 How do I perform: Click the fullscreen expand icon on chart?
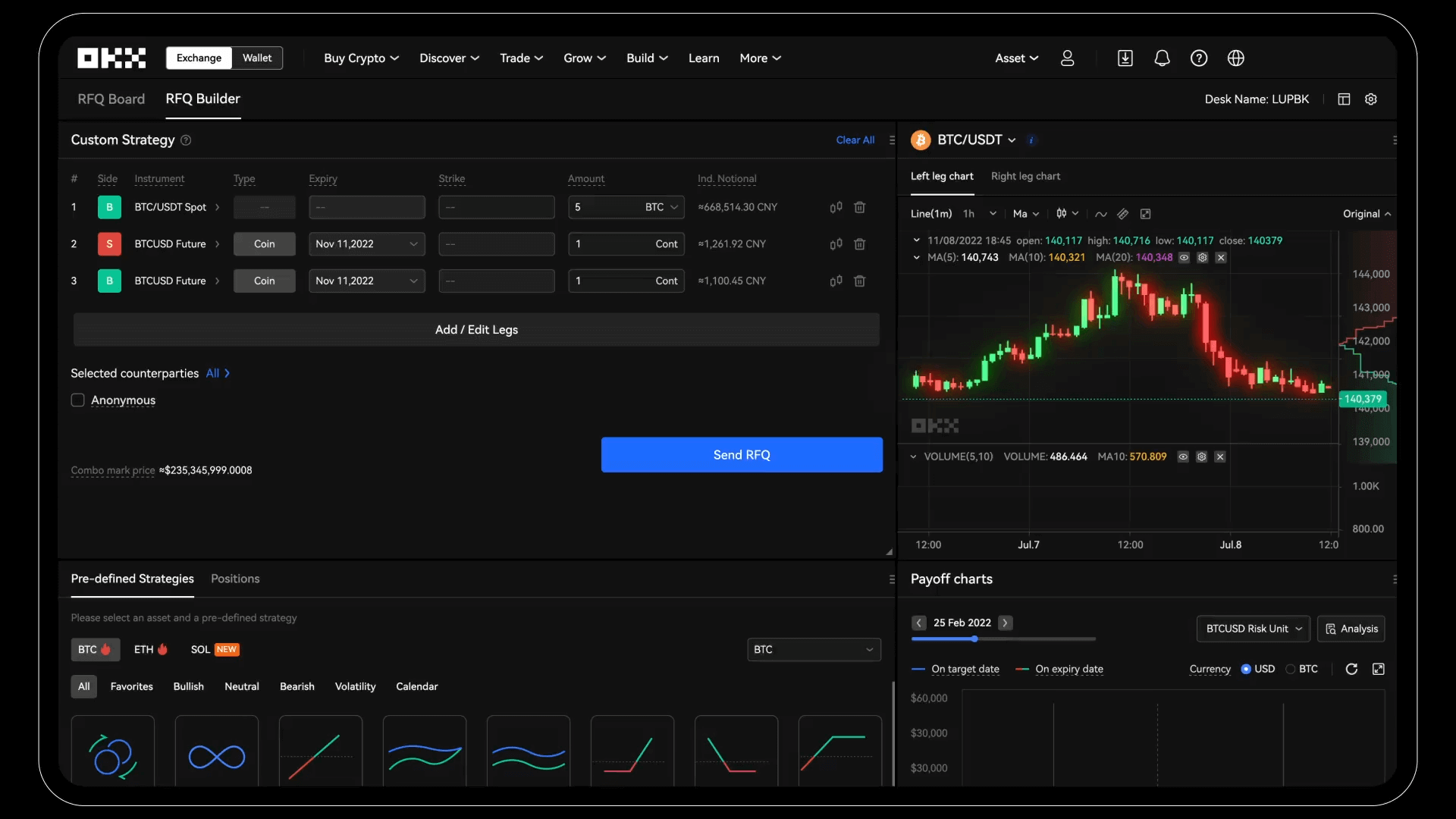coord(1145,213)
